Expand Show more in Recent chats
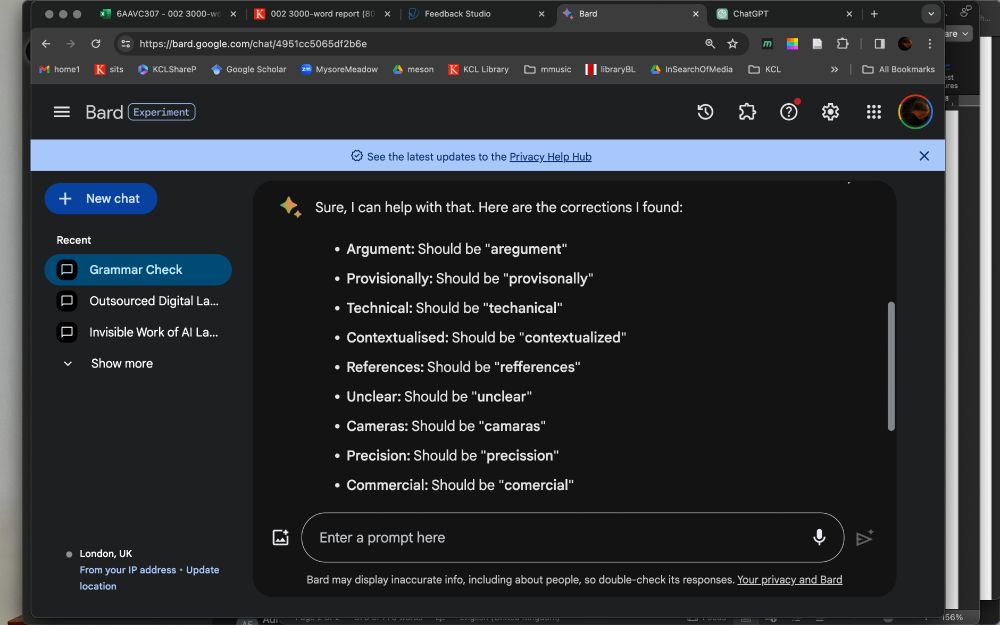Image resolution: width=1000 pixels, height=625 pixels. click(x=108, y=363)
